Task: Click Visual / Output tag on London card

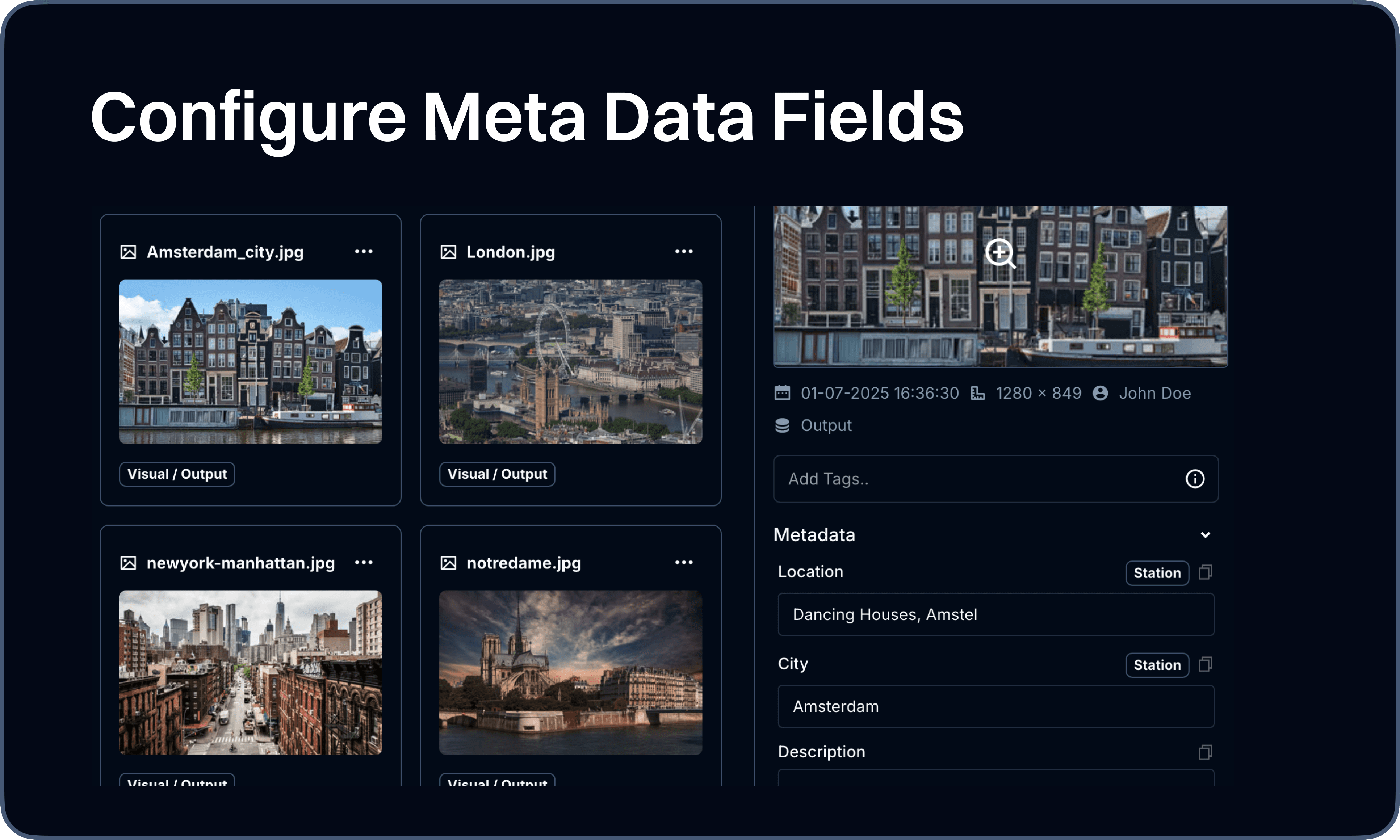Action: click(x=496, y=474)
